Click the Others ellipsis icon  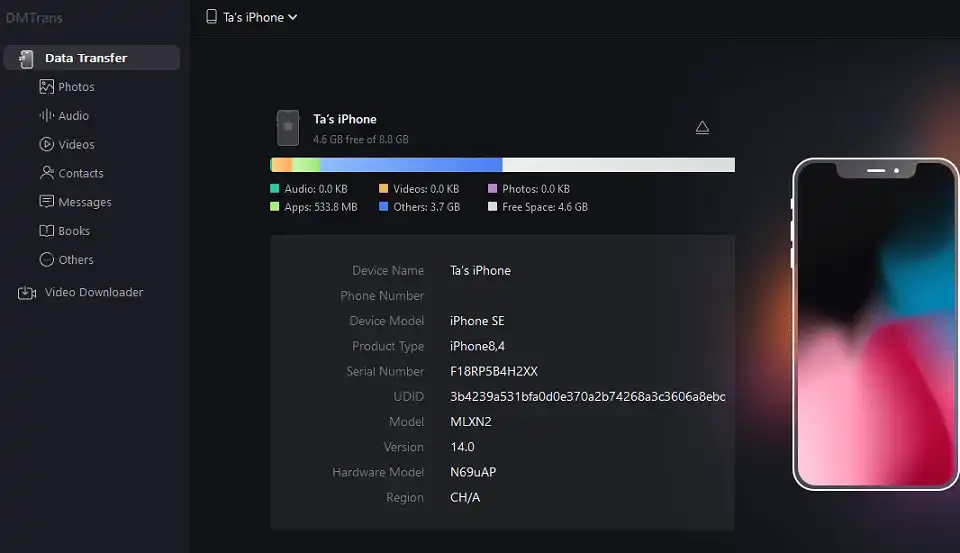[x=46, y=260]
